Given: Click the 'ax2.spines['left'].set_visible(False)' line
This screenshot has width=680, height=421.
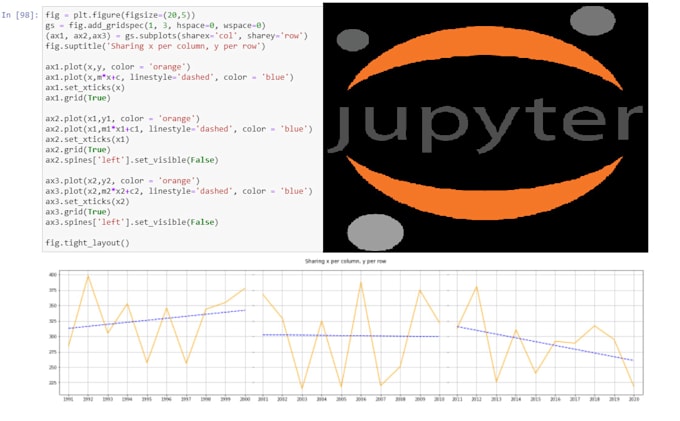Looking at the screenshot, I should tap(132, 160).
